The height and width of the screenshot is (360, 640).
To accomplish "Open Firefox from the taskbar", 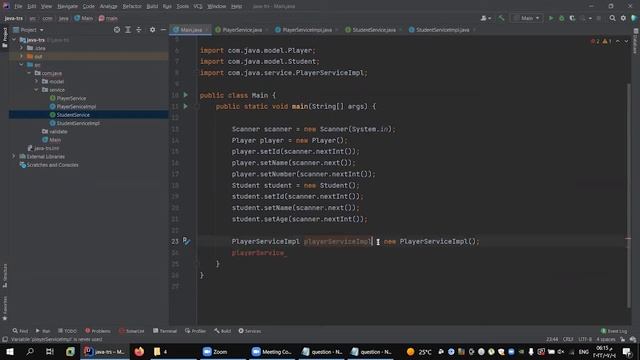I will (x=139, y=351).
